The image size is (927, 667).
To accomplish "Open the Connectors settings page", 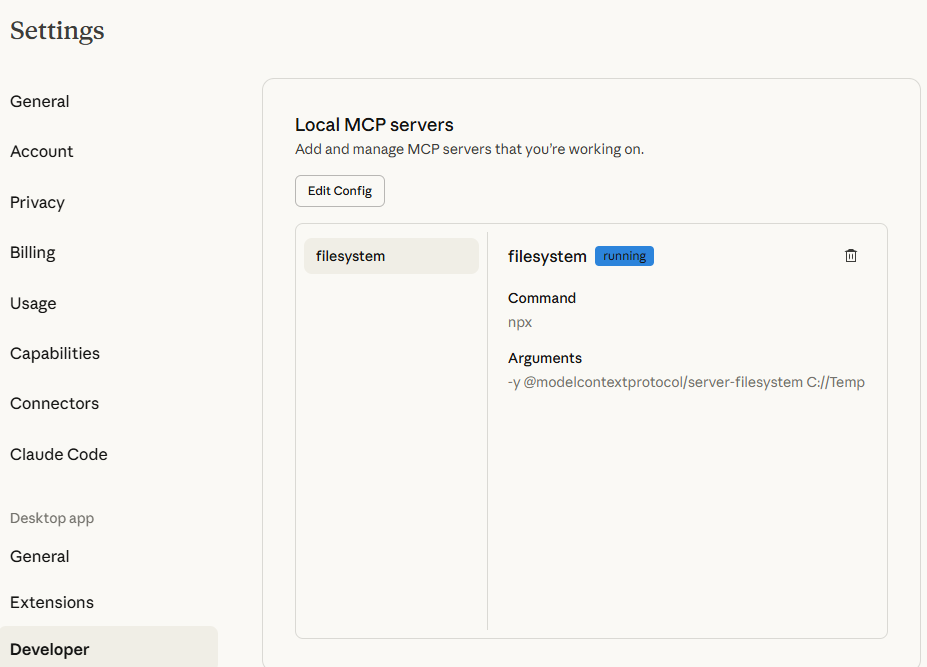I will click(55, 403).
